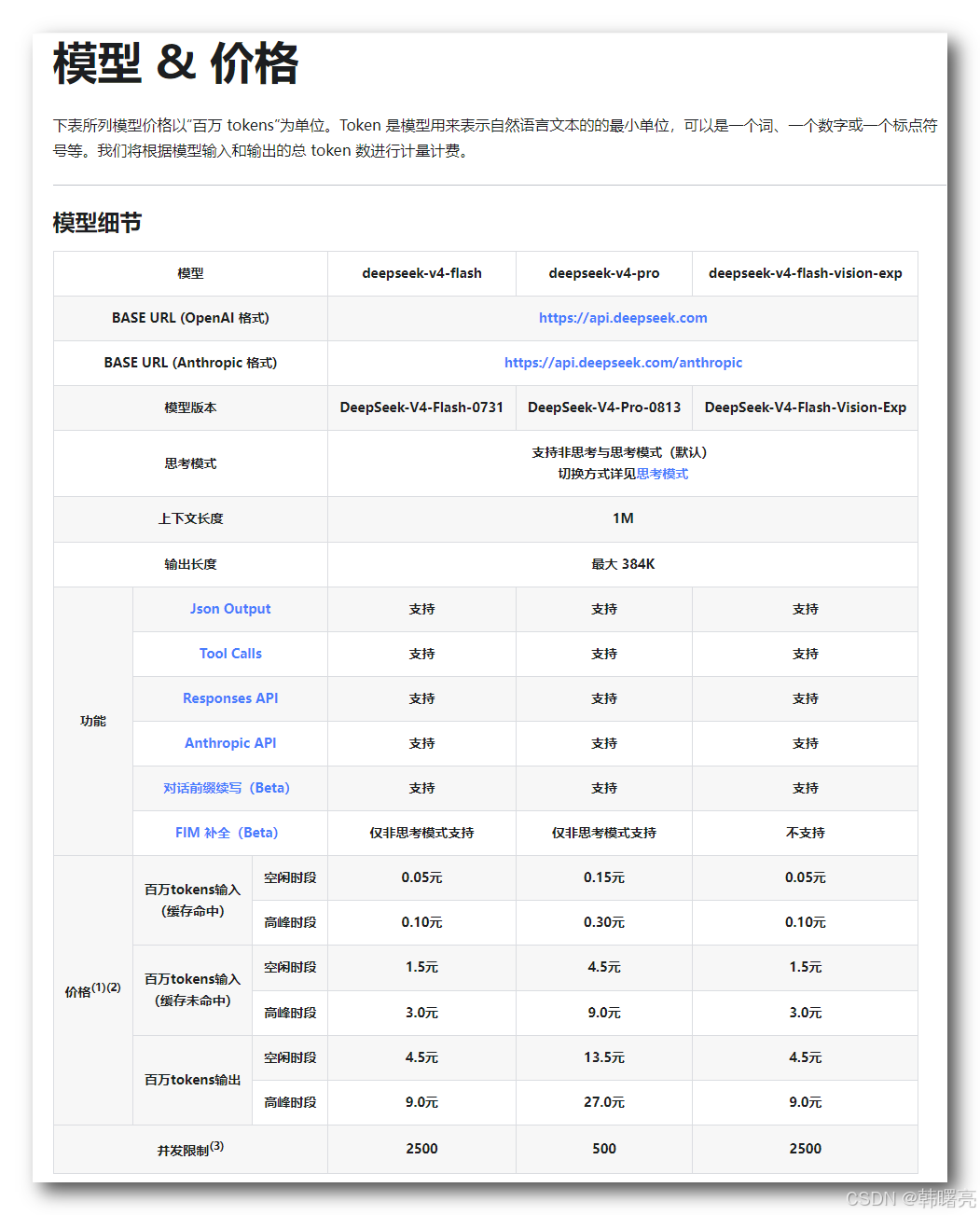
Task: Click the 百万tokens输入 (缓存未命中) label
Action: [x=192, y=989]
